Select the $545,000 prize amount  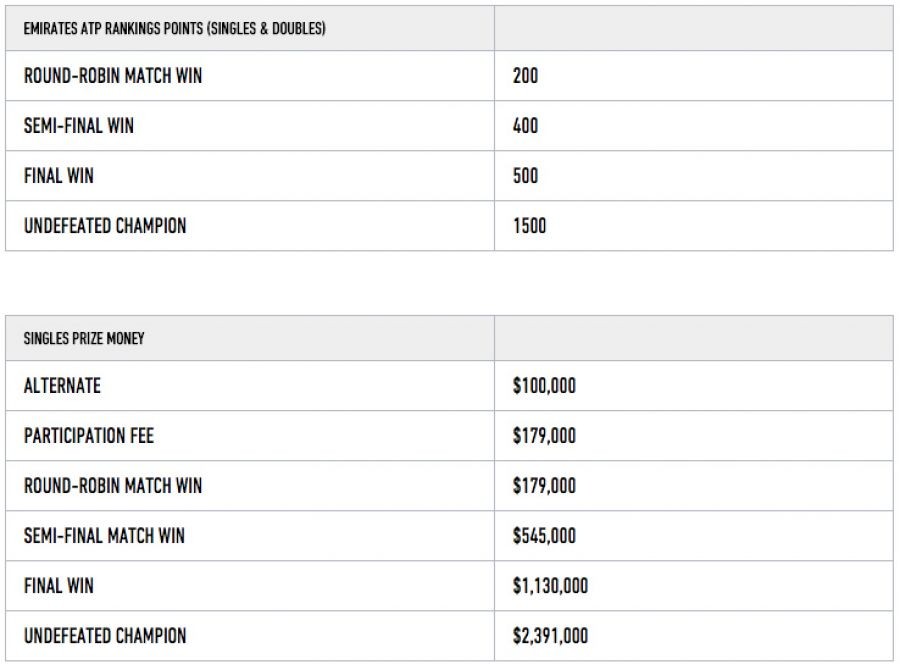(544, 536)
